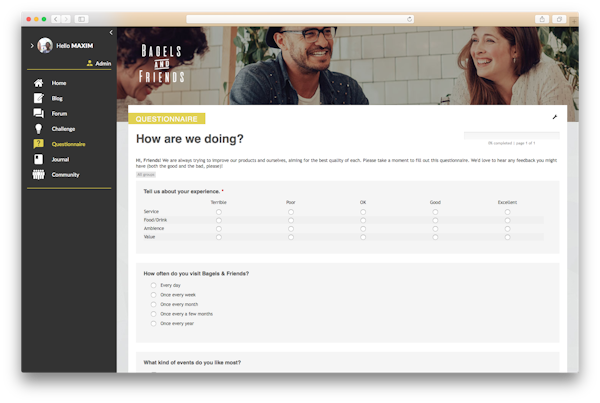Rate Value as Terrible

click(218, 237)
